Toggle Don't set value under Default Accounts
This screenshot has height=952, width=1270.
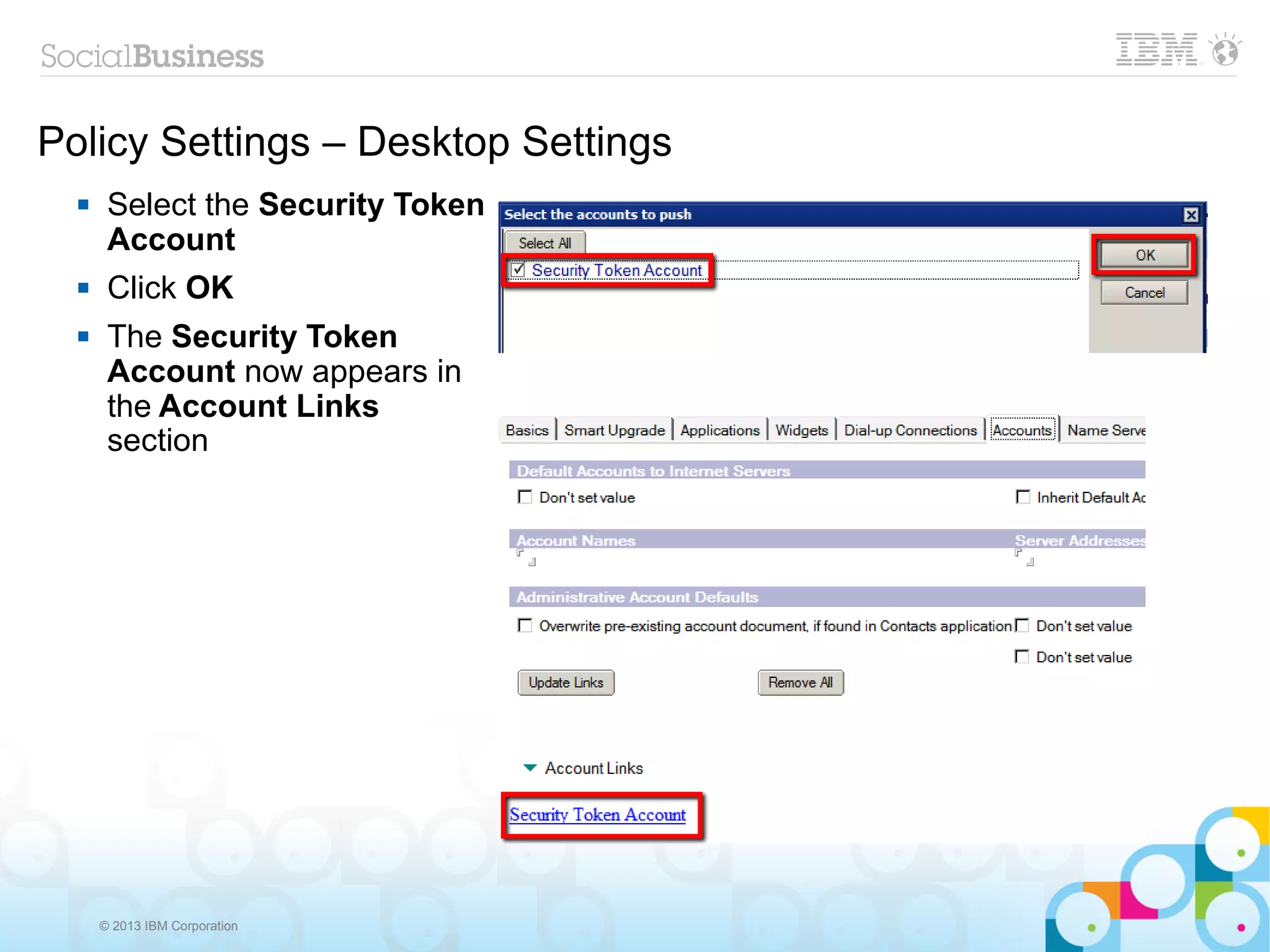click(525, 497)
